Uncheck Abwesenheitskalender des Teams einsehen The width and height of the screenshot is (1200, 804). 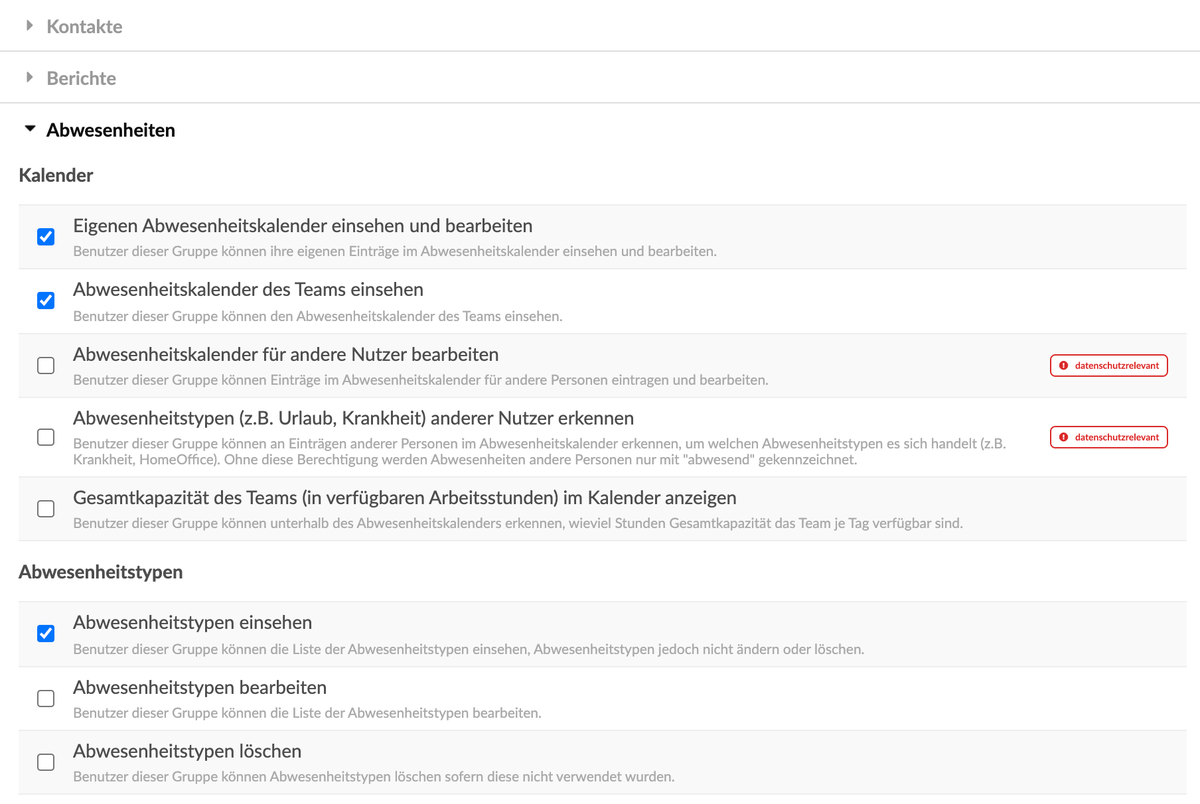(x=46, y=300)
